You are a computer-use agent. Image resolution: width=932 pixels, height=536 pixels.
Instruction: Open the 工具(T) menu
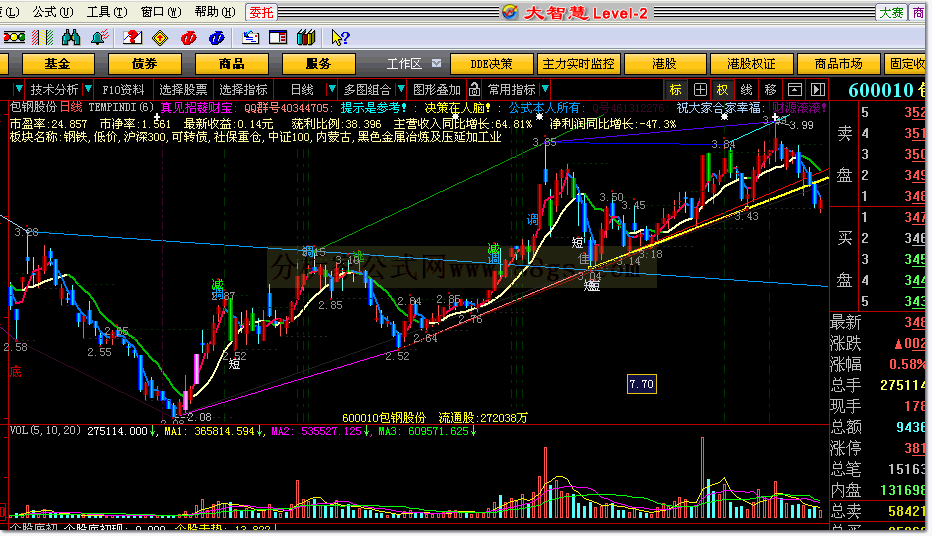point(107,12)
